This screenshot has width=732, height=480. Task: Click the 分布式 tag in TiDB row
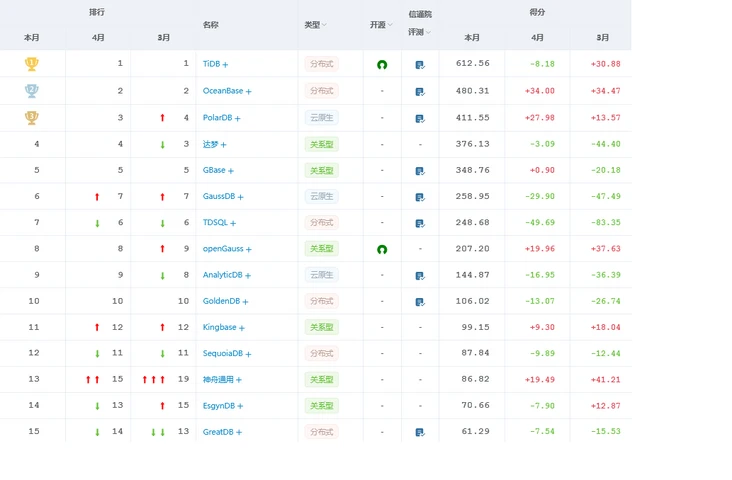tap(322, 64)
